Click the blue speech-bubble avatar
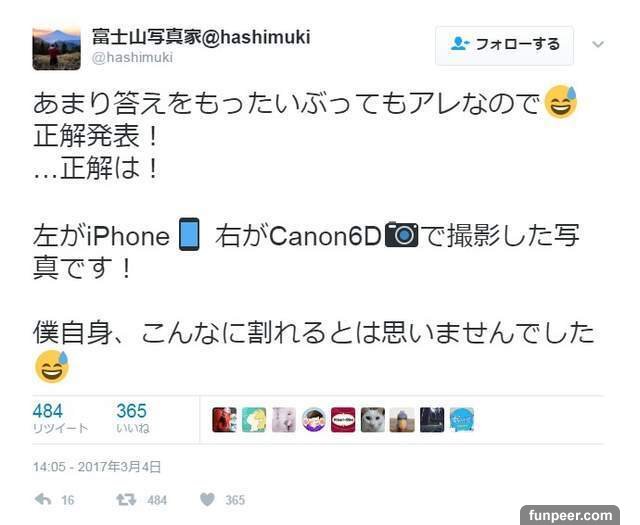 pyautogui.click(x=462, y=420)
